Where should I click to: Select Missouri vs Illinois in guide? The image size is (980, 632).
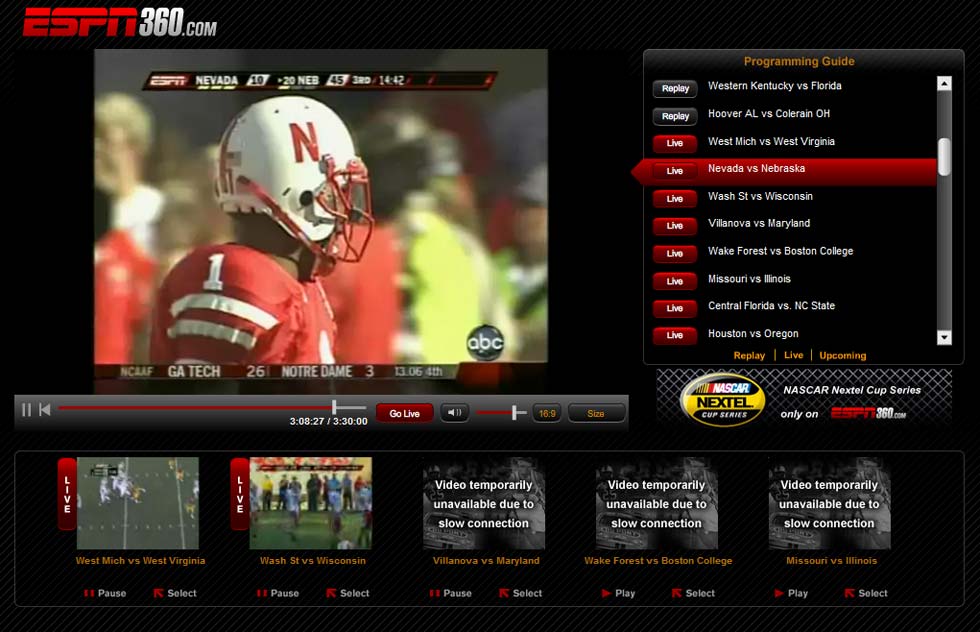749,279
